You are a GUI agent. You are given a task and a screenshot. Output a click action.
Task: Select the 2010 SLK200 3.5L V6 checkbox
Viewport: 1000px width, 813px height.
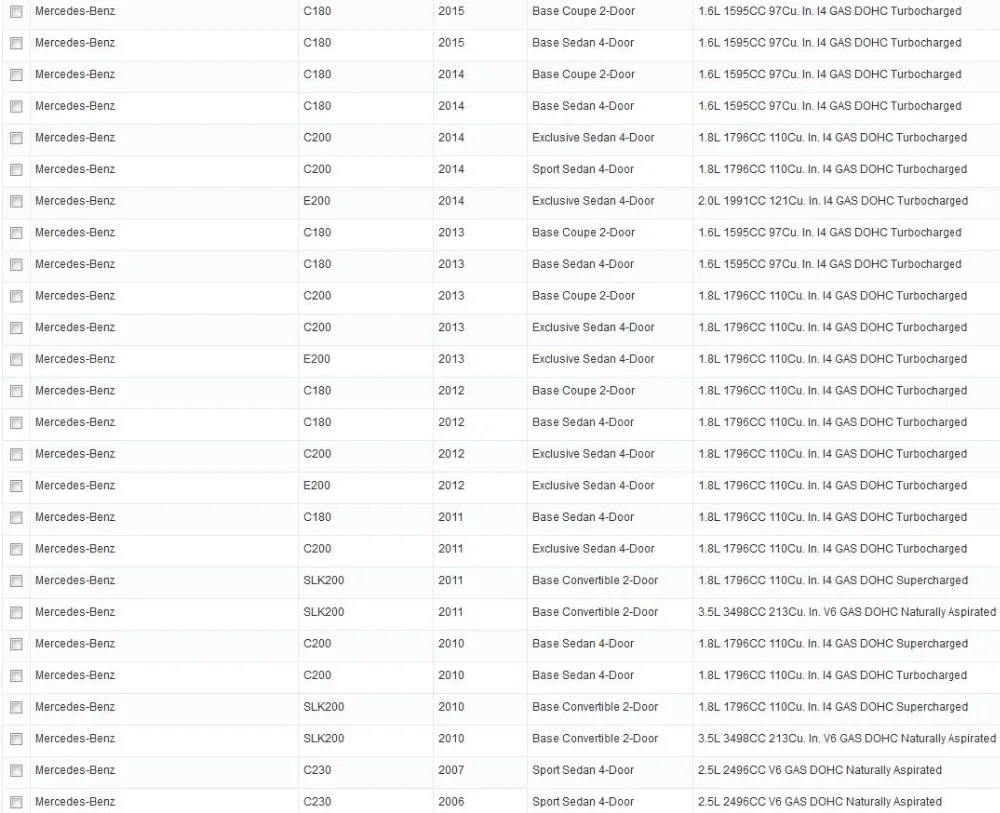(17, 739)
